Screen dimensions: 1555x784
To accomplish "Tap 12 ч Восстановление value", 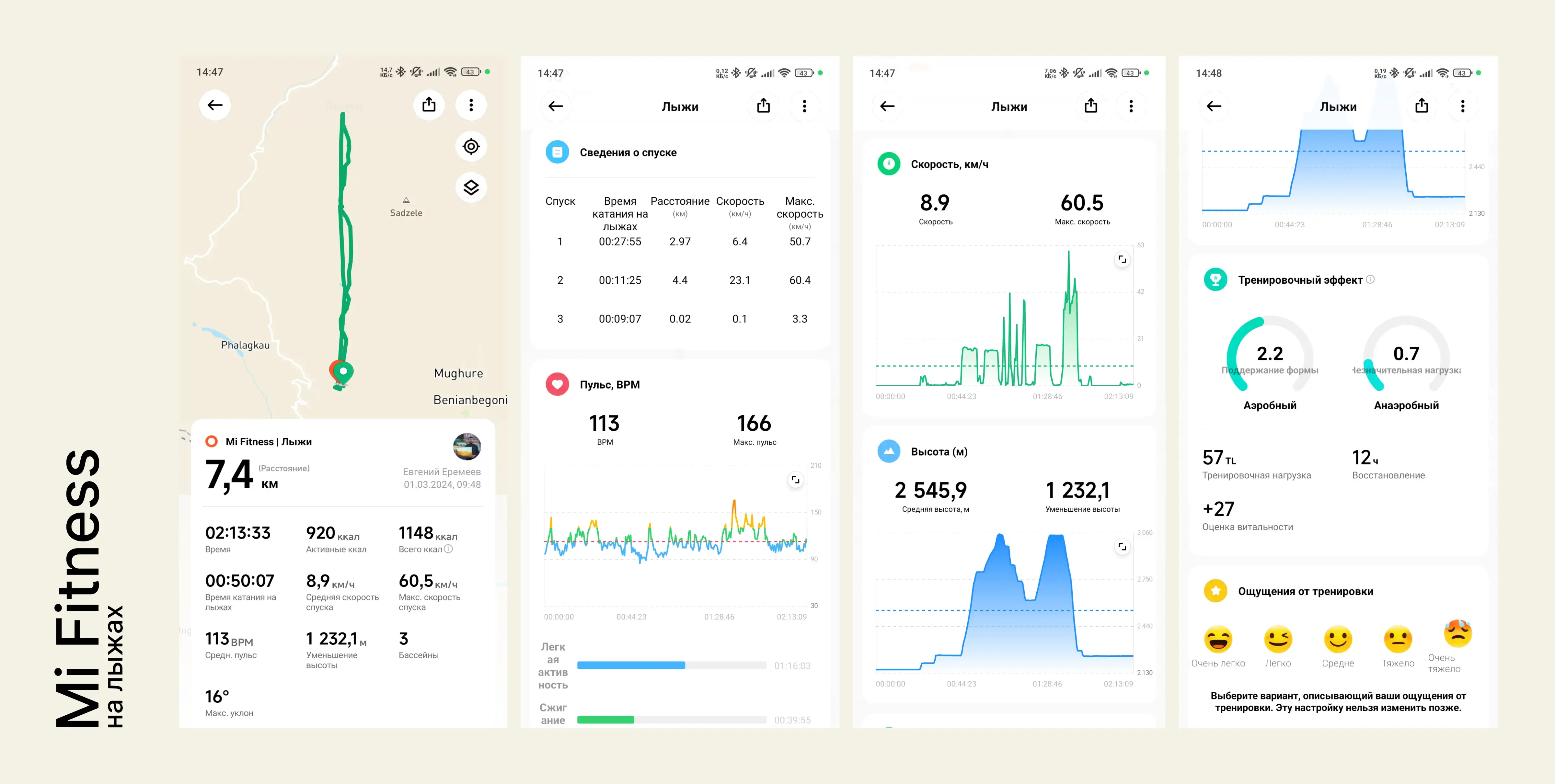I will tap(1365, 458).
